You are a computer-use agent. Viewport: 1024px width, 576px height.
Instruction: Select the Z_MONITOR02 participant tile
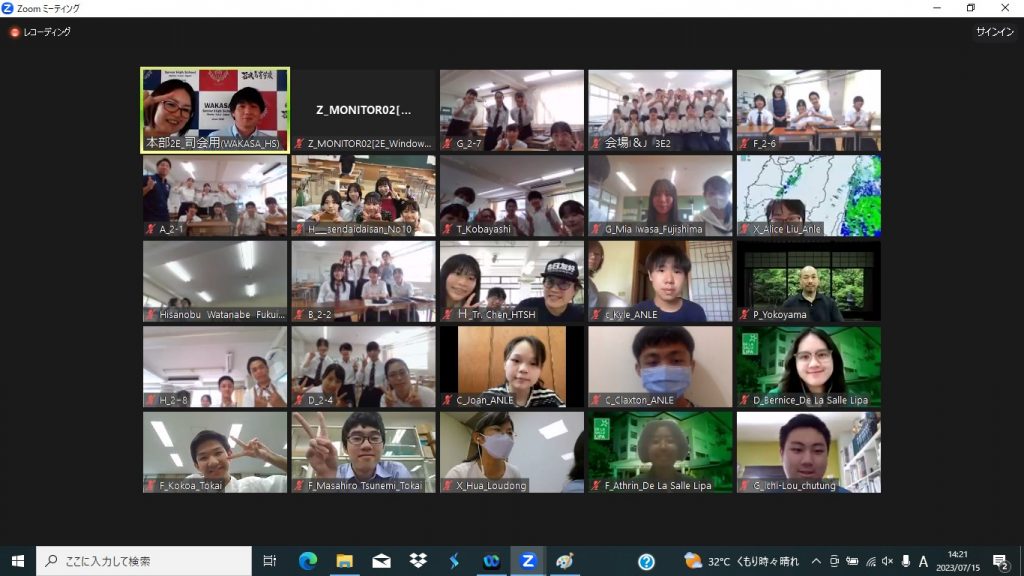363,110
